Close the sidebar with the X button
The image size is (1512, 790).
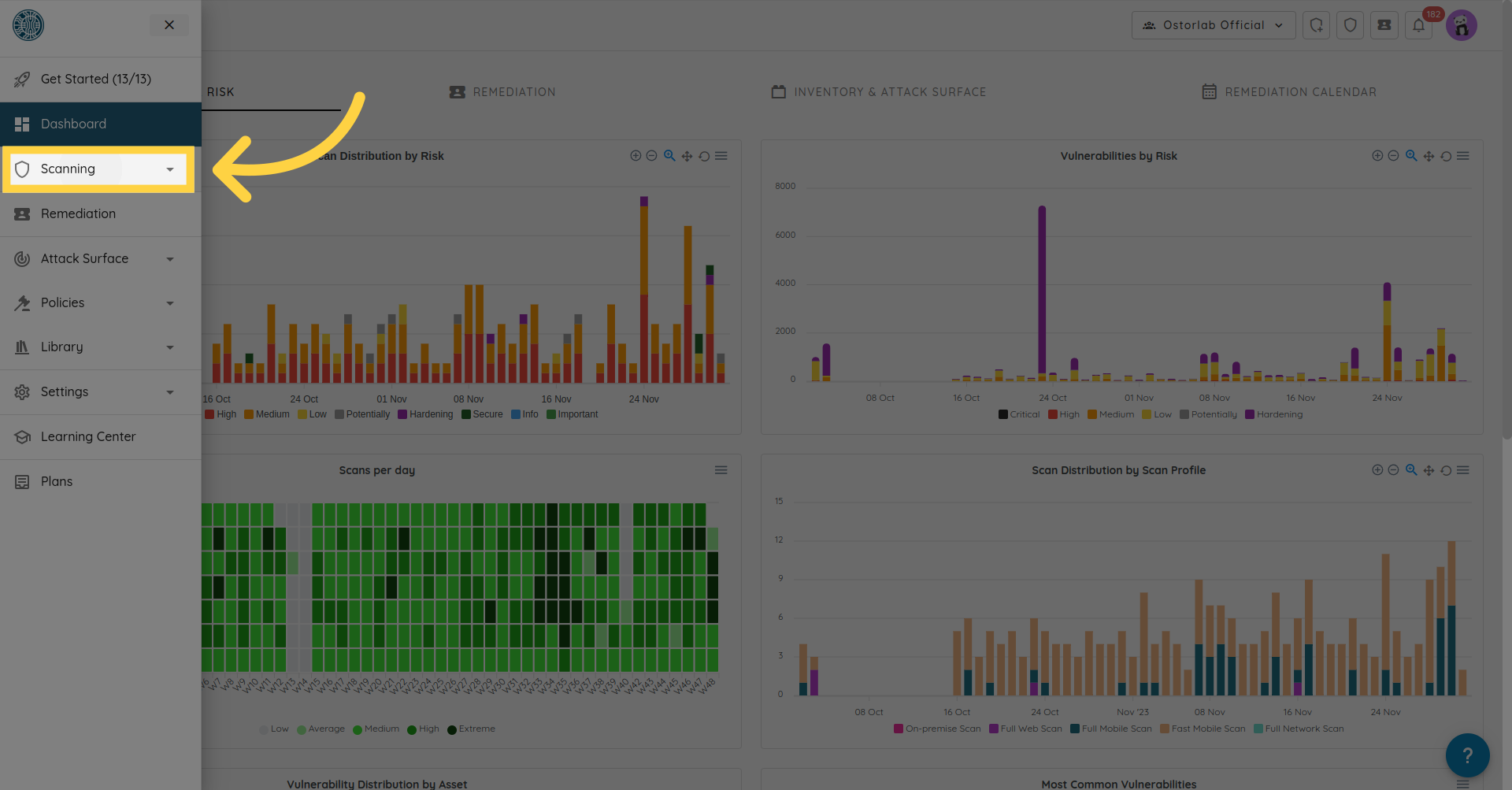point(169,25)
